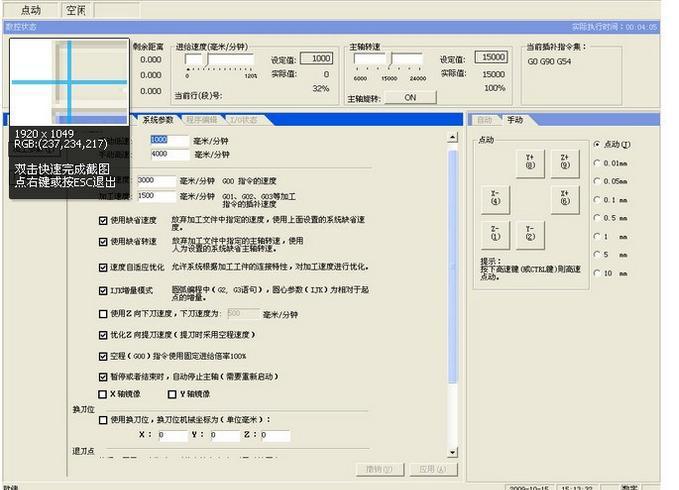Select the 1 mm step radio button
The height and width of the screenshot is (490, 679).
[x=597, y=236]
